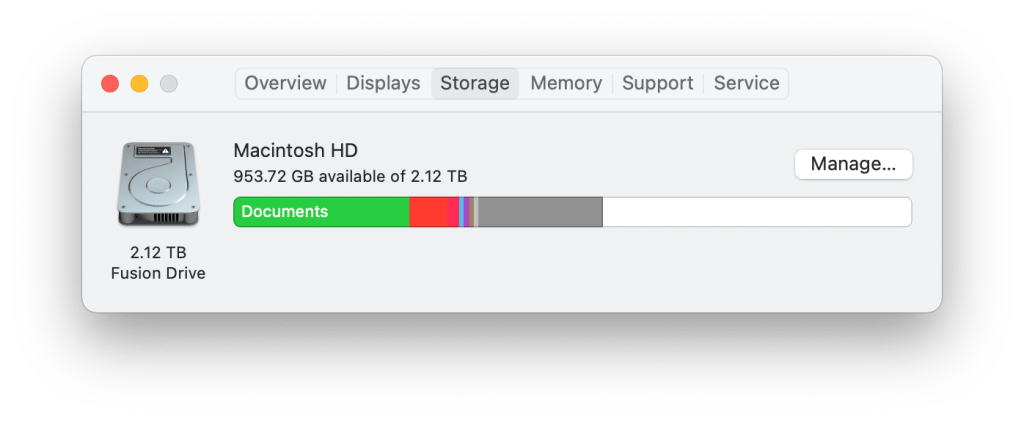Click the Fusion Drive label
Viewport: 1024px width, 421px height.
[157, 273]
